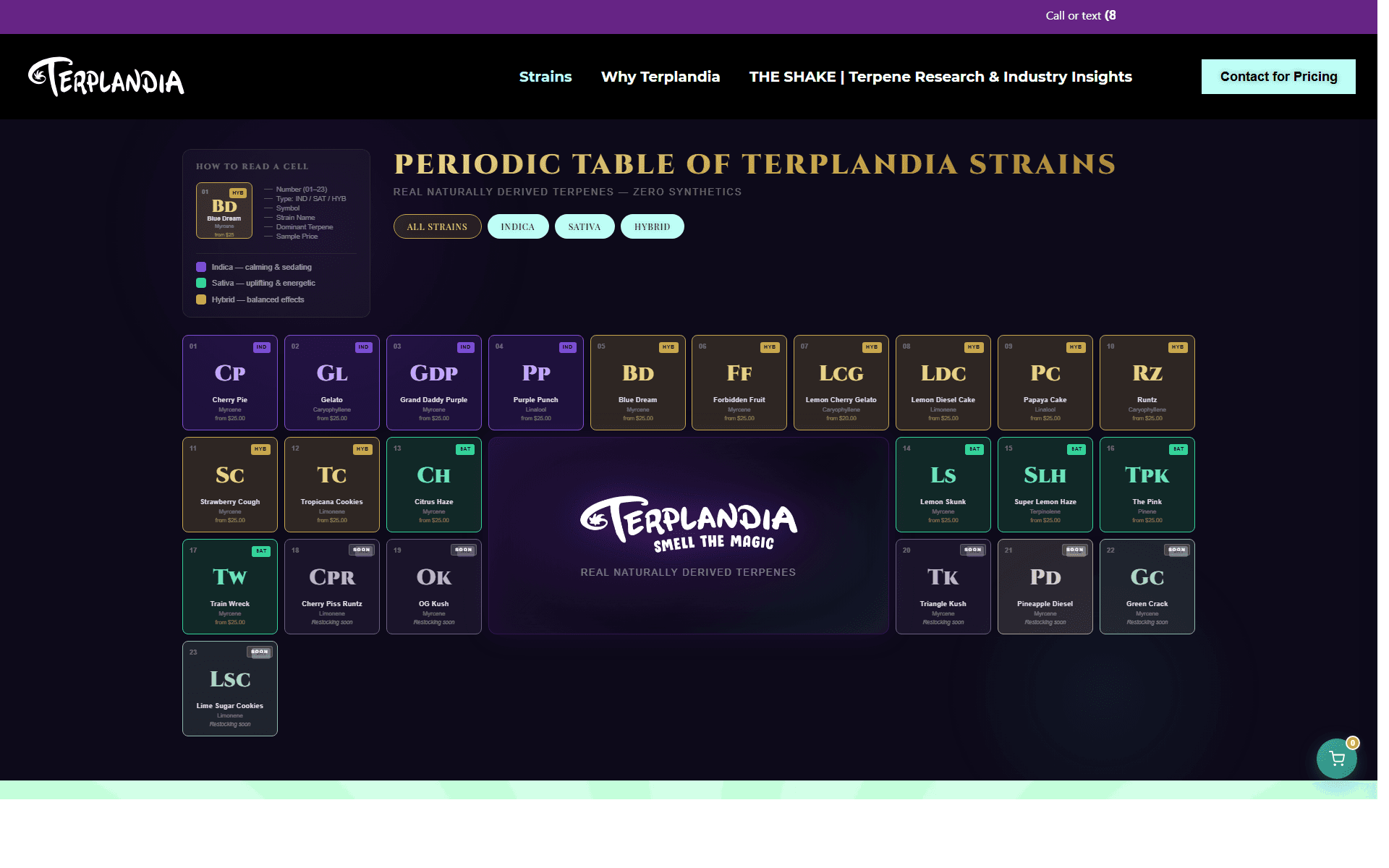Open the Purple Punch strain cell
This screenshot has width=1389, height=868.
(x=536, y=383)
